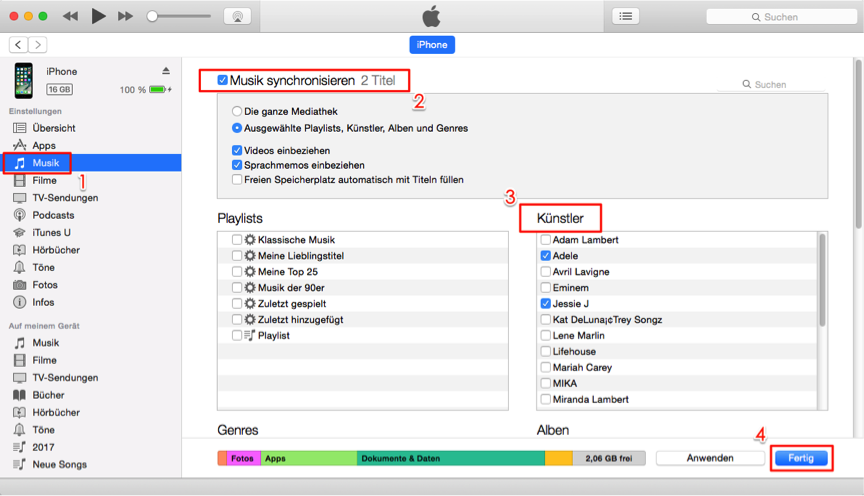Image resolution: width=864 pixels, height=496 pixels.
Task: Enable automatic free space filling checkbox
Action: 237,180
